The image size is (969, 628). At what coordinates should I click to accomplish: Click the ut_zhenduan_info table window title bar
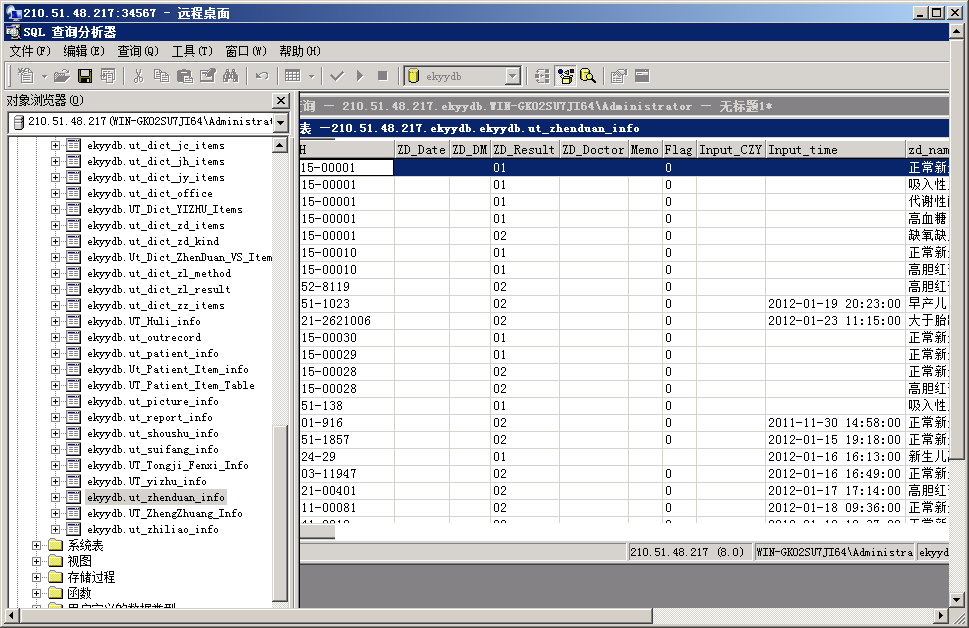[x=624, y=128]
